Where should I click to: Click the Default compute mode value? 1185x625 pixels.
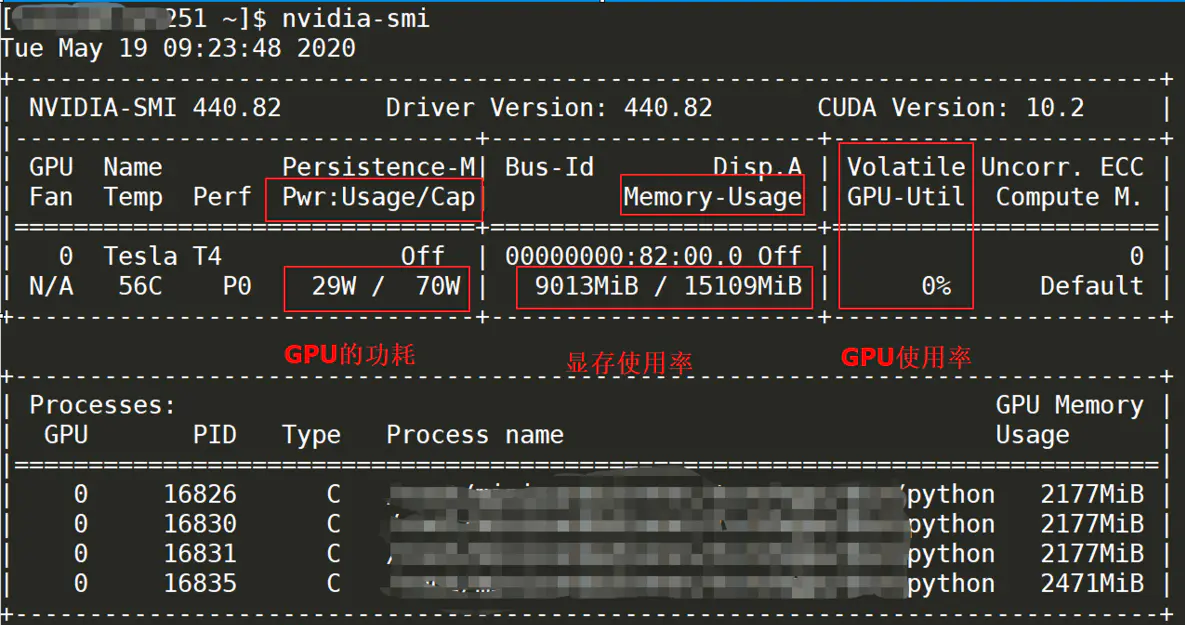coord(1092,286)
